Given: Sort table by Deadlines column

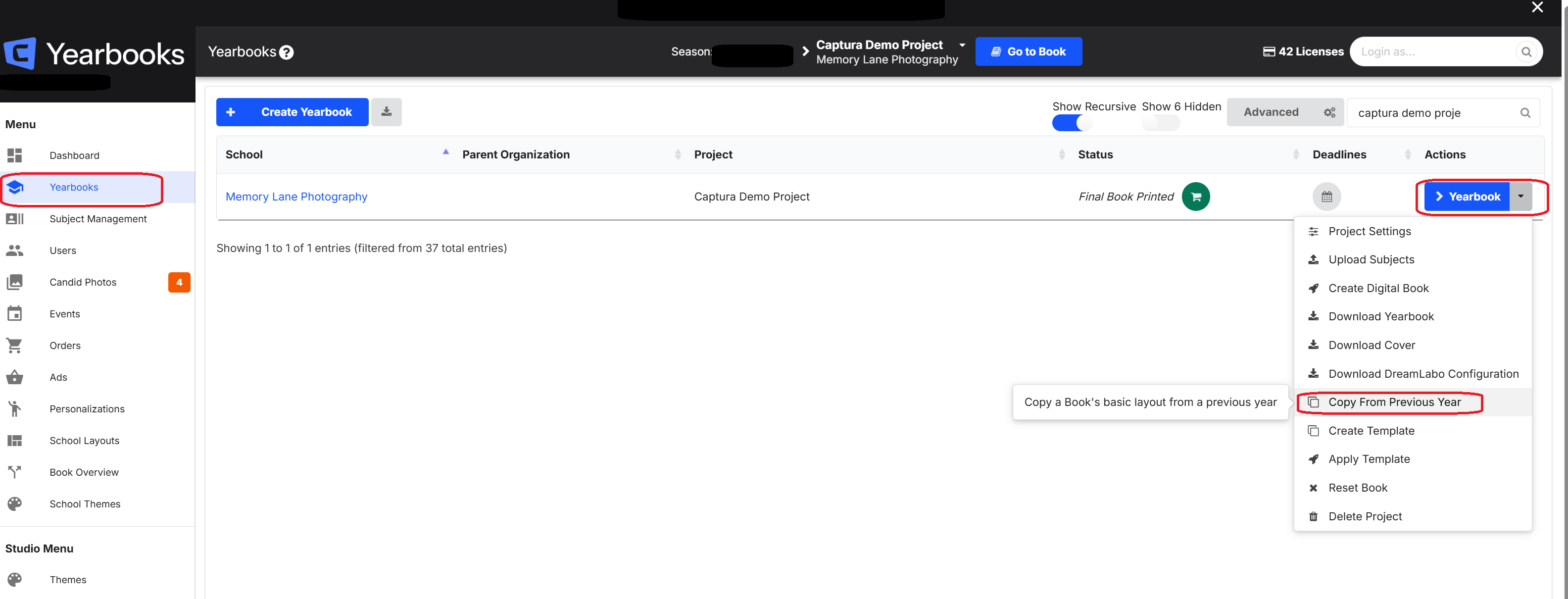Looking at the screenshot, I should (x=1361, y=154).
